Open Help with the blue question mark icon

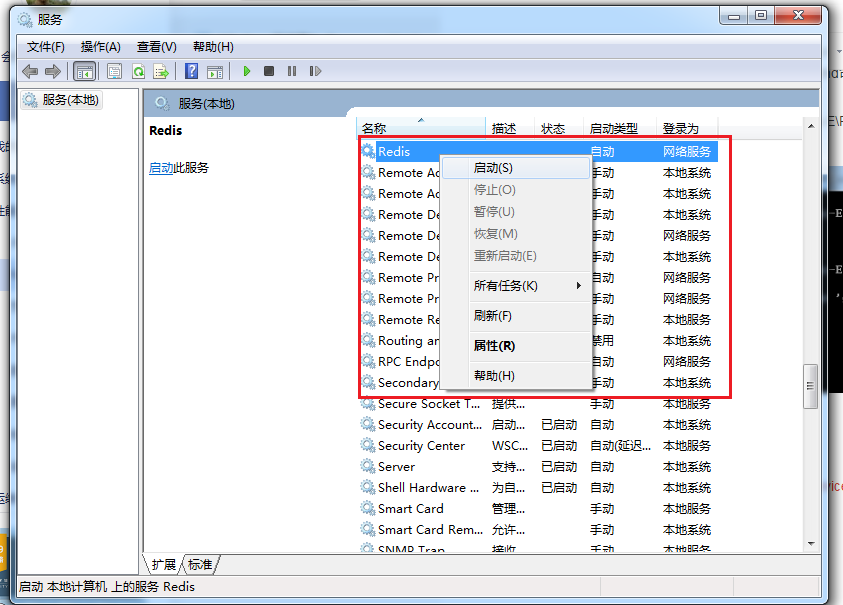[x=192, y=71]
